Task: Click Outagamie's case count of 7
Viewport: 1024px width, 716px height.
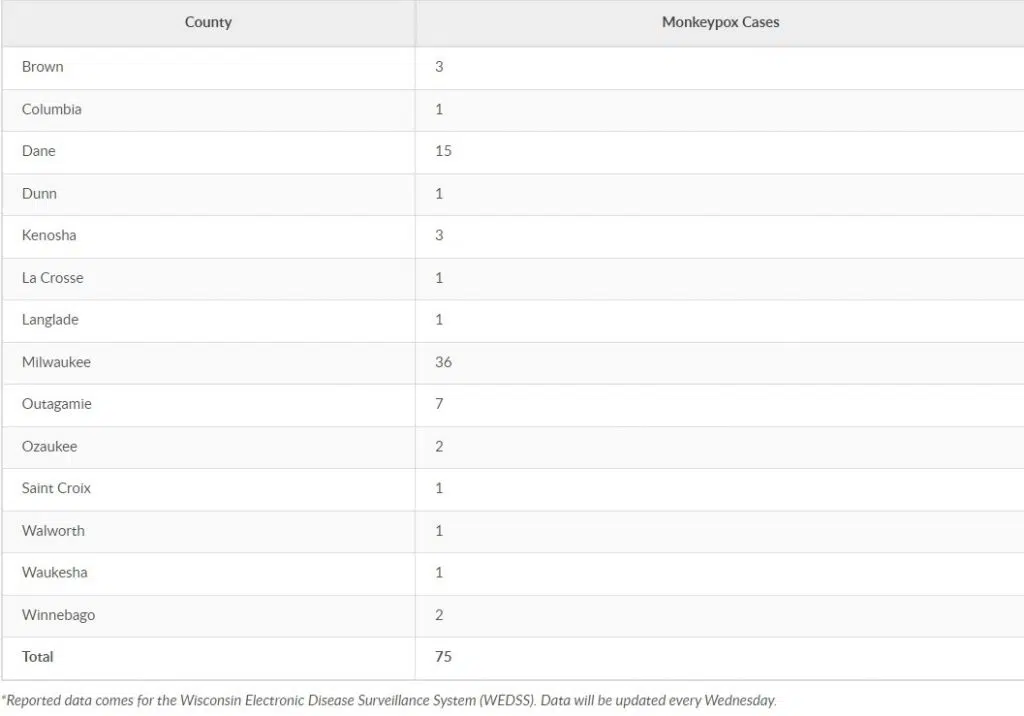Action: [x=440, y=404]
